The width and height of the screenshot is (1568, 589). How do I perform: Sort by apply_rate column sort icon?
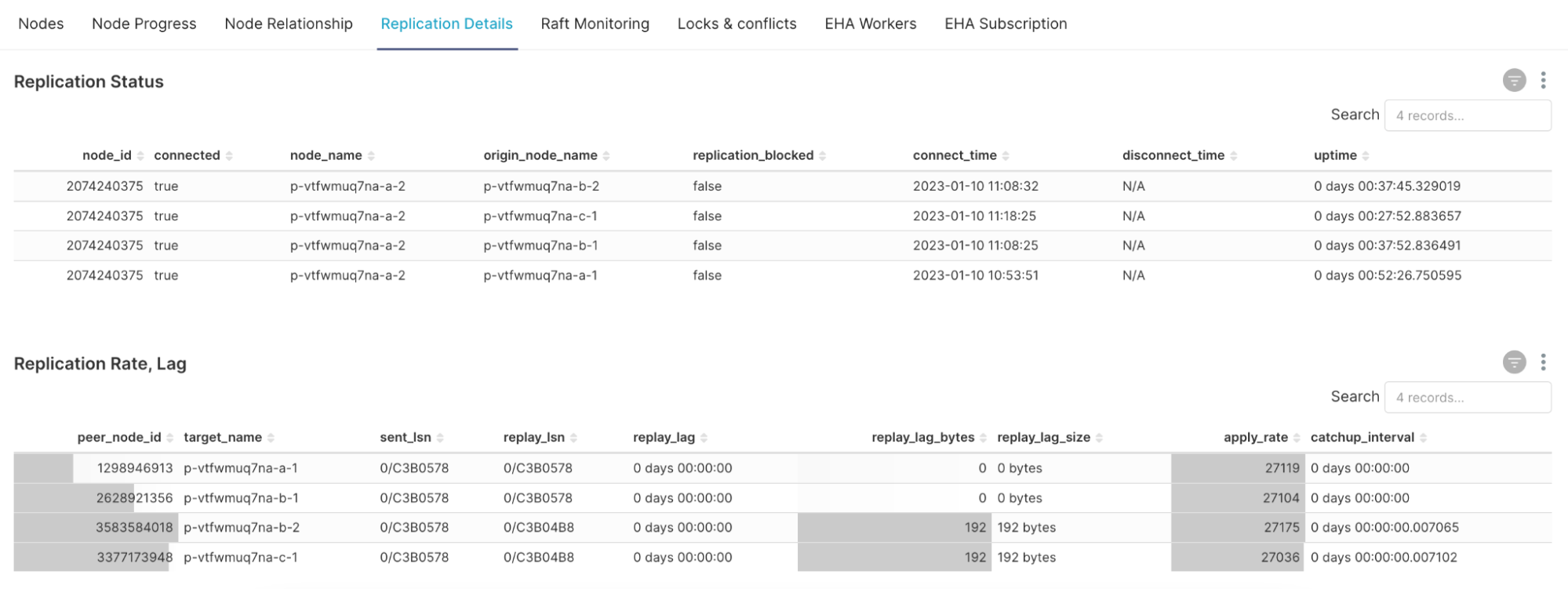click(x=1297, y=438)
